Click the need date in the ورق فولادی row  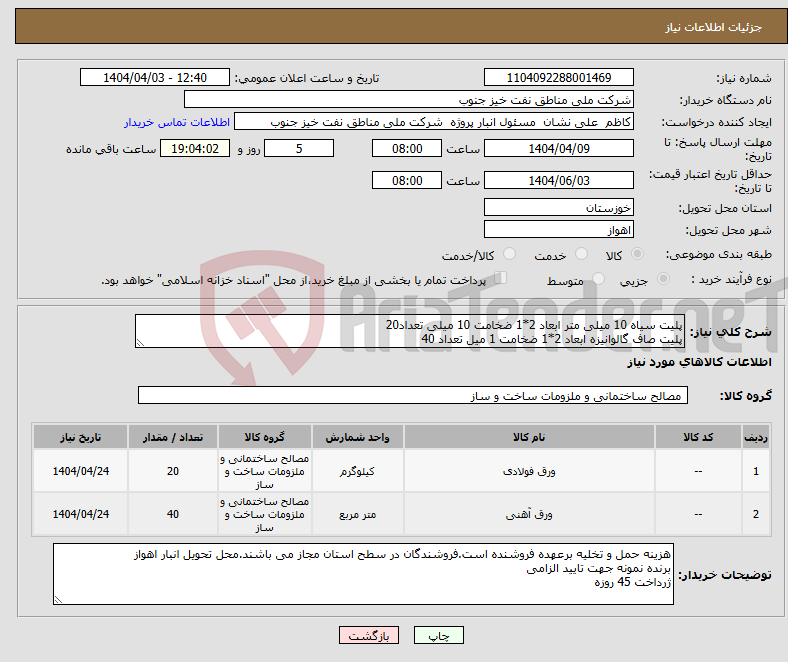coord(80,471)
